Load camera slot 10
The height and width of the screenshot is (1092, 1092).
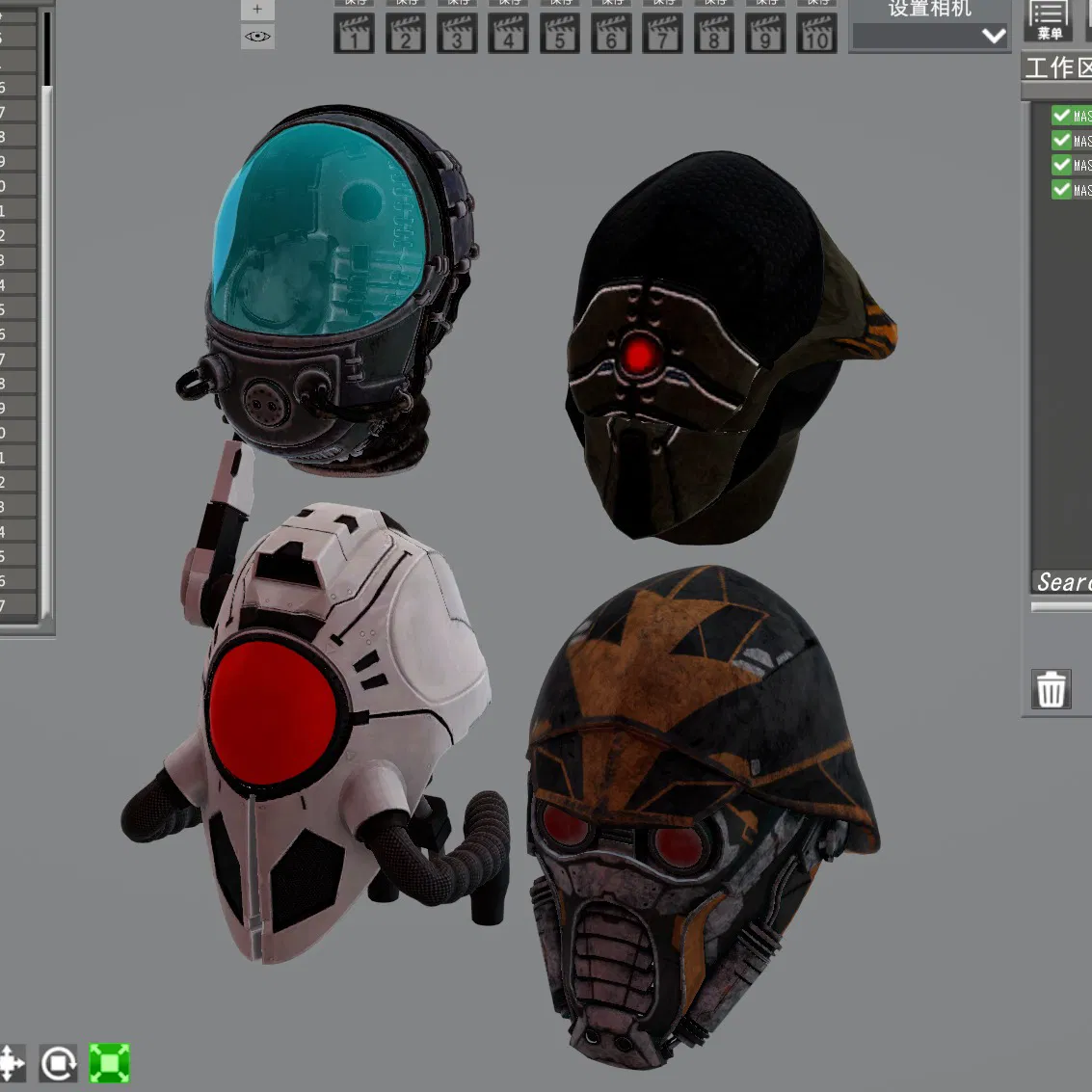click(817, 34)
